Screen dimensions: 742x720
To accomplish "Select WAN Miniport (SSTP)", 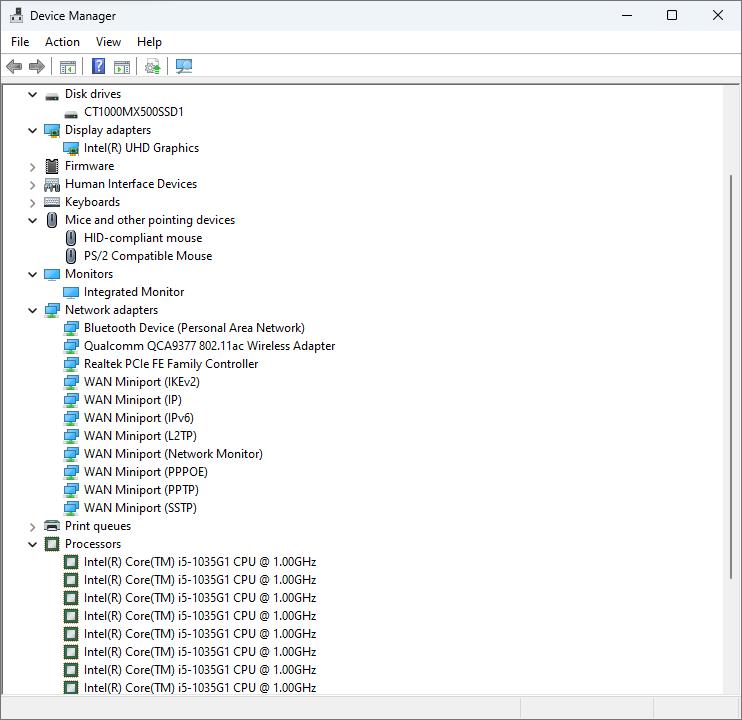I will click(x=140, y=508).
